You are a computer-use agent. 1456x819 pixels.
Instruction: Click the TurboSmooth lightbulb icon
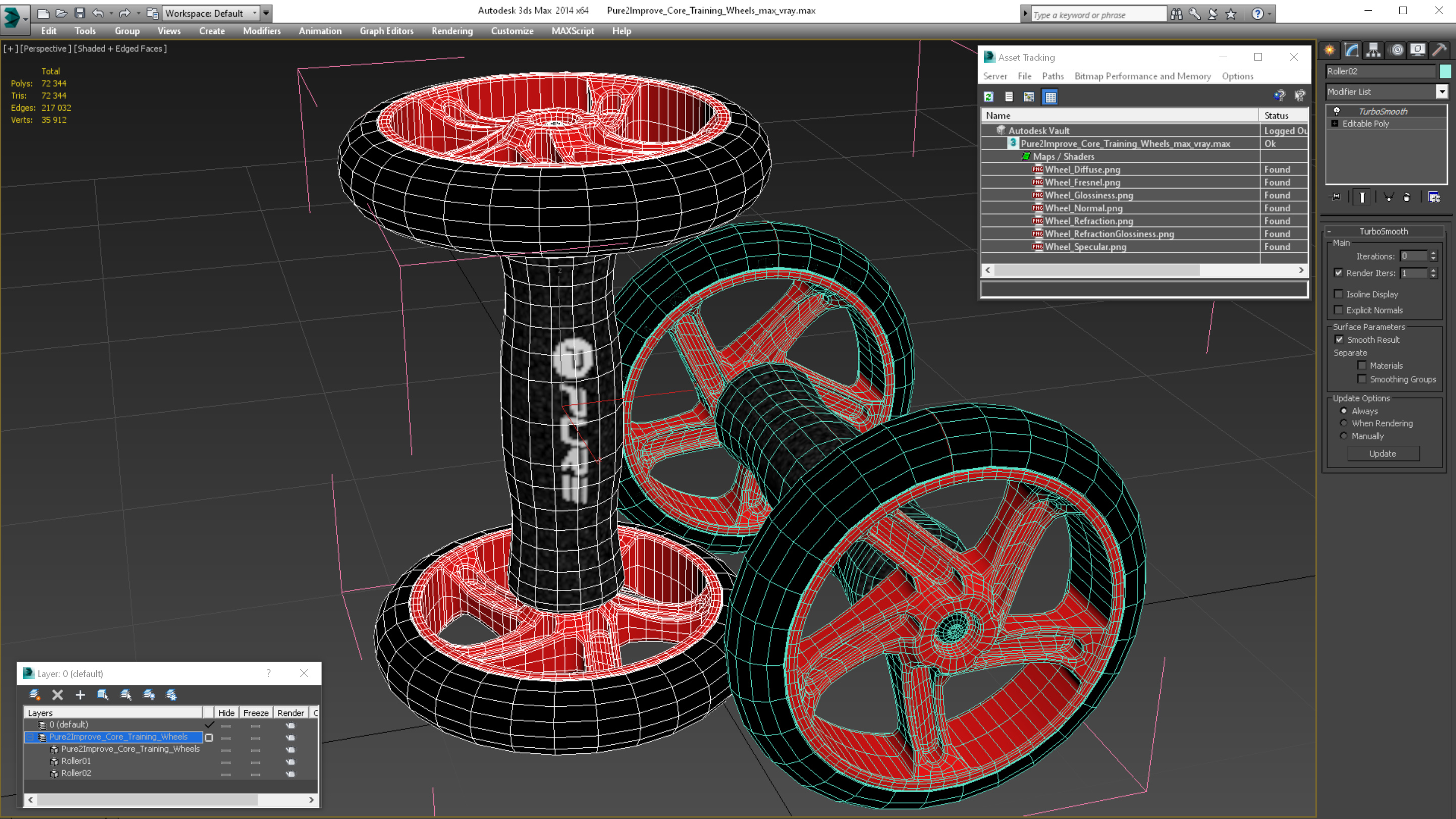(x=1337, y=111)
